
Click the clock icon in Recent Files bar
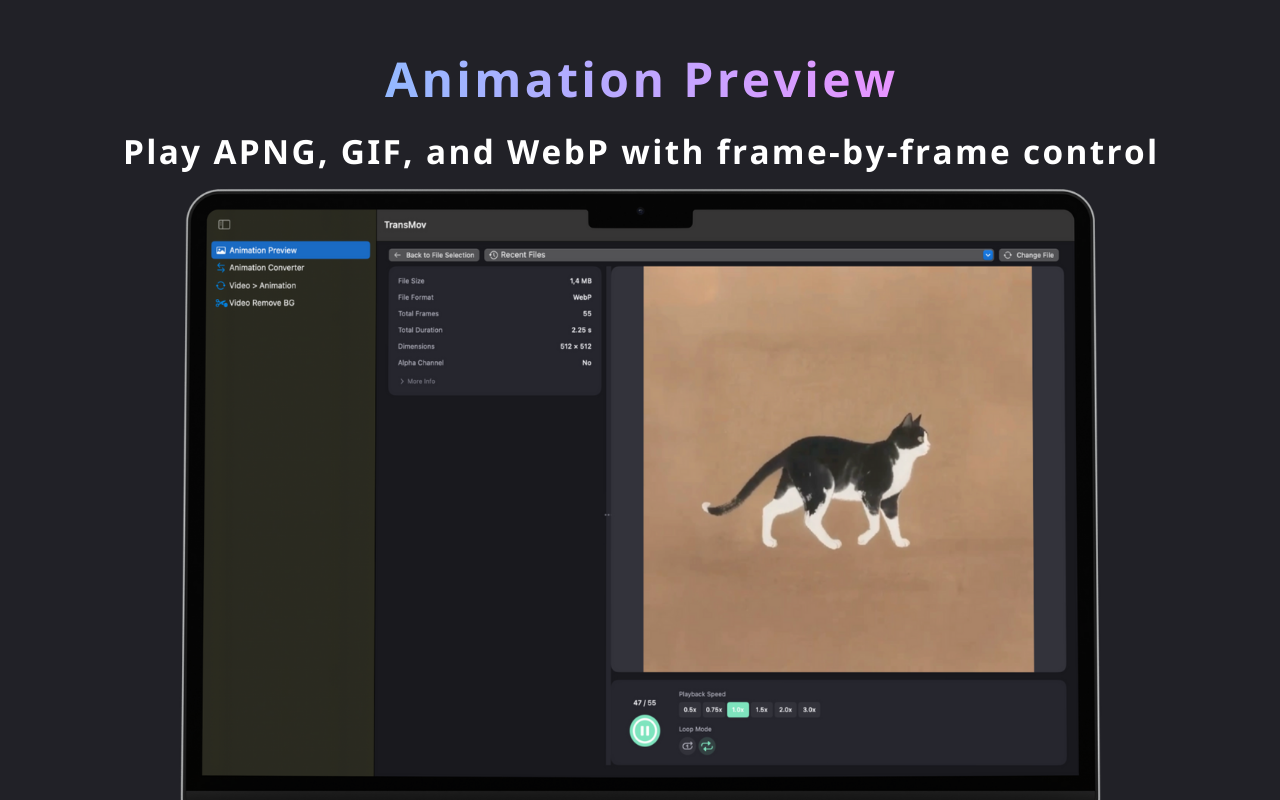[495, 254]
